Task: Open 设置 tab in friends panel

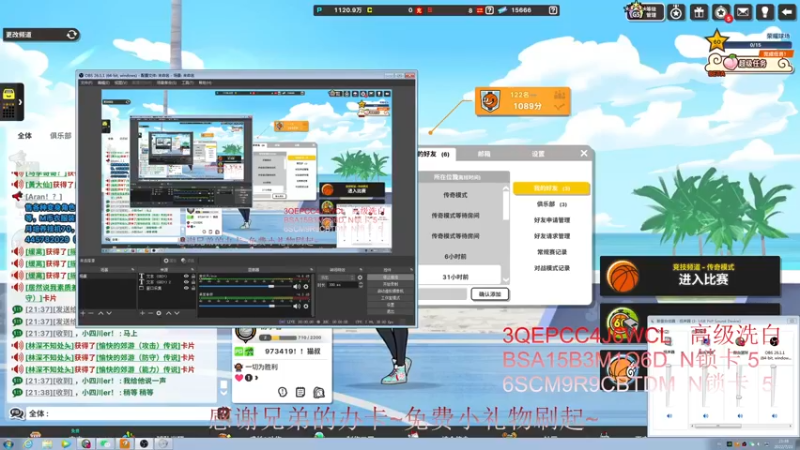Action: (538, 154)
